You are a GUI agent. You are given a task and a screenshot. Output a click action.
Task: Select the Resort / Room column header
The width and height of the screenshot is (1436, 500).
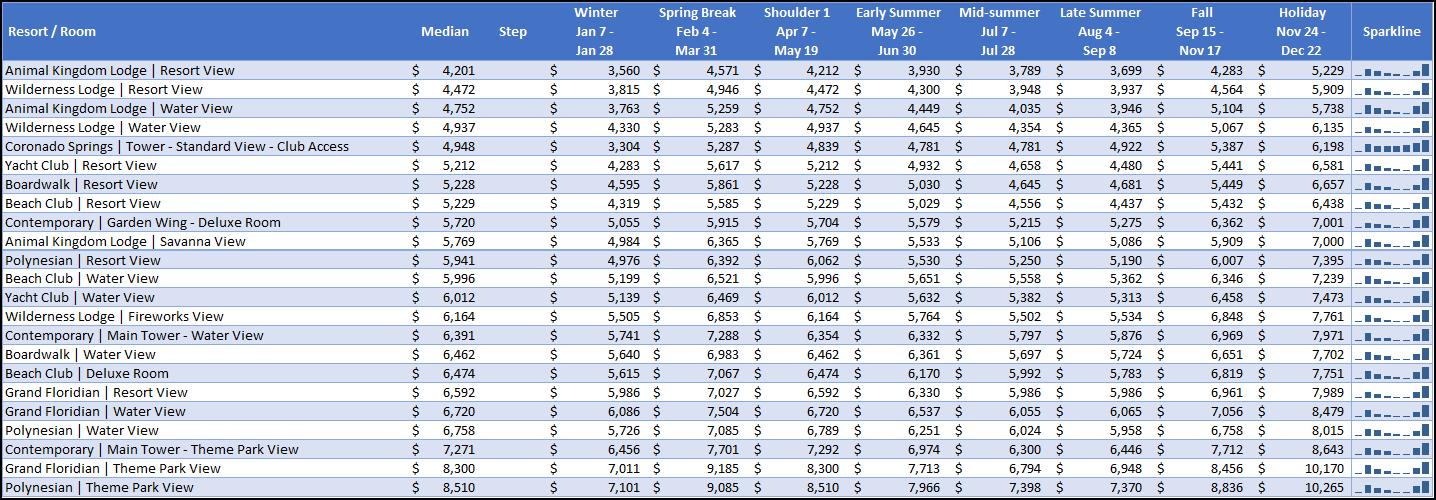click(51, 31)
